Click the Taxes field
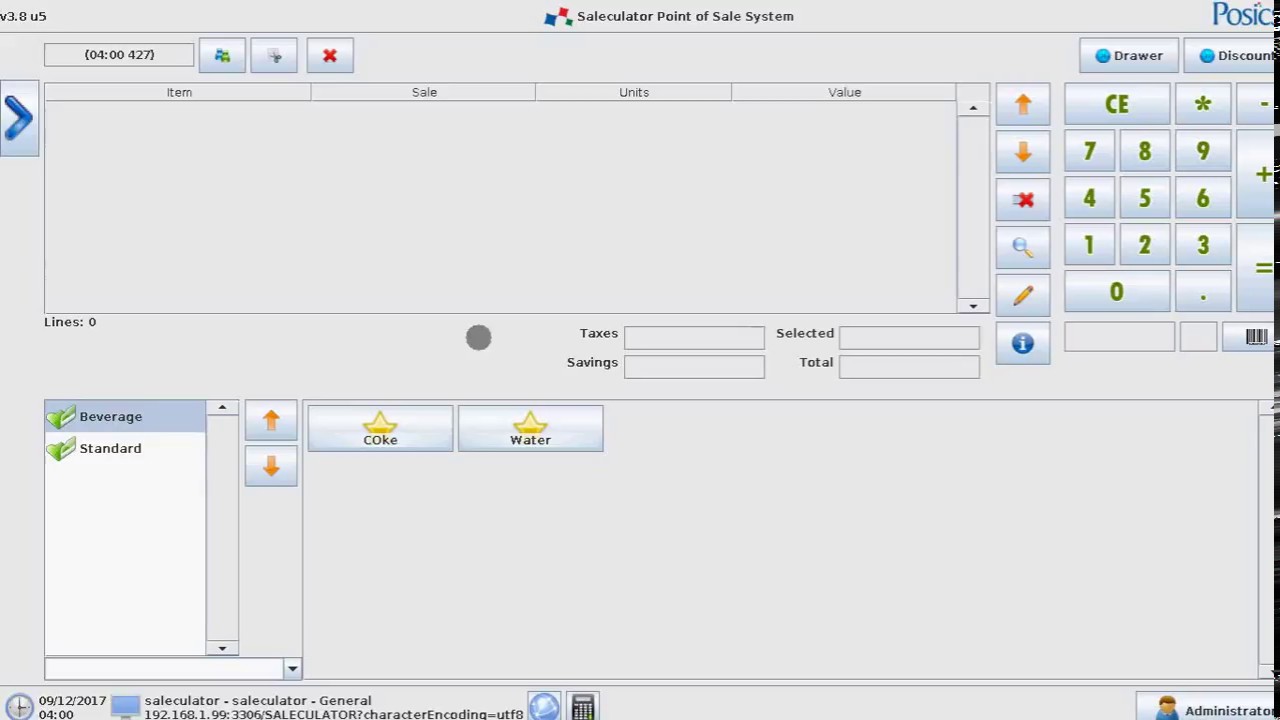 click(x=694, y=337)
